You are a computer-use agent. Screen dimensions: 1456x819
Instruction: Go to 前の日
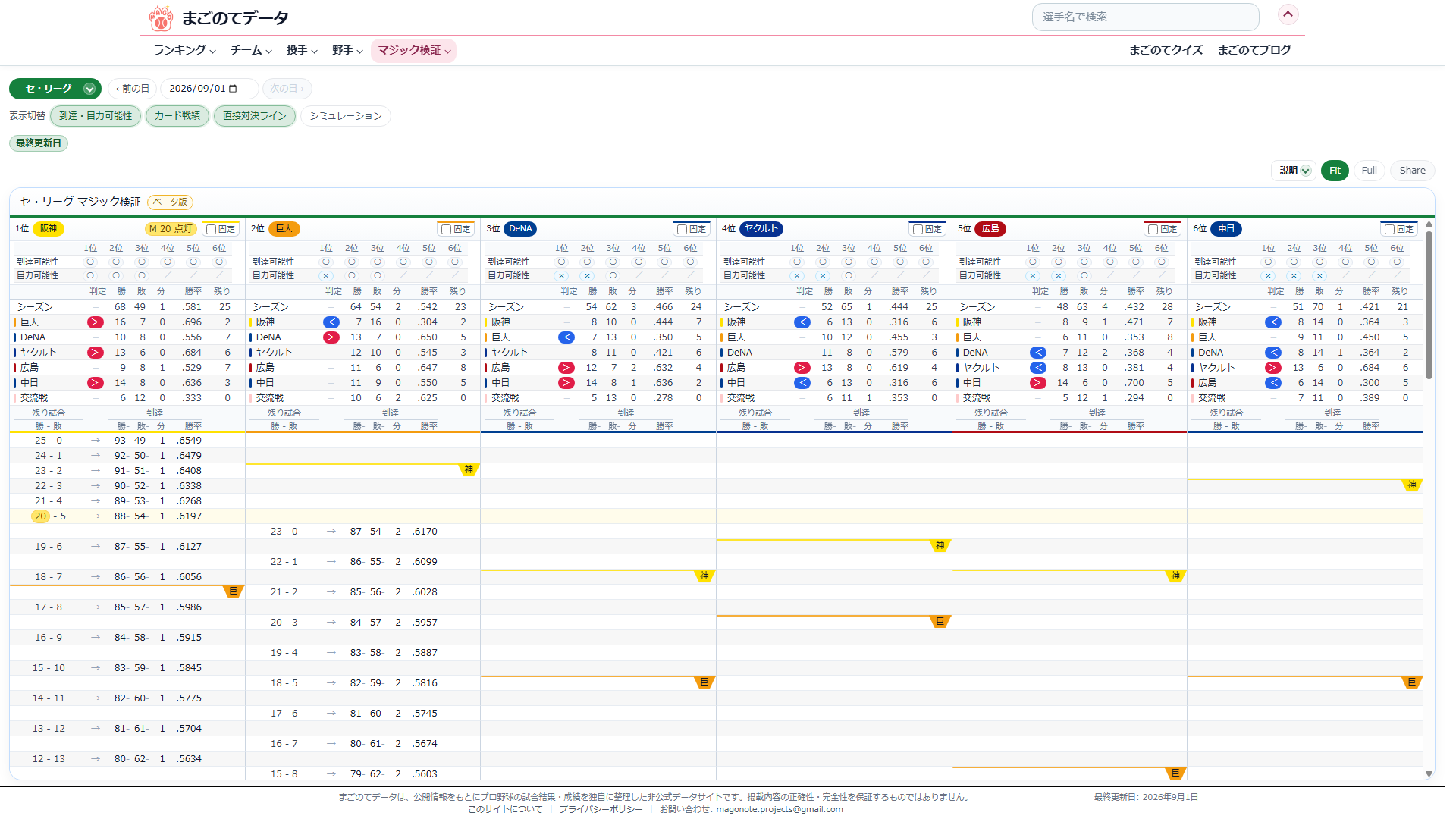[x=132, y=89]
